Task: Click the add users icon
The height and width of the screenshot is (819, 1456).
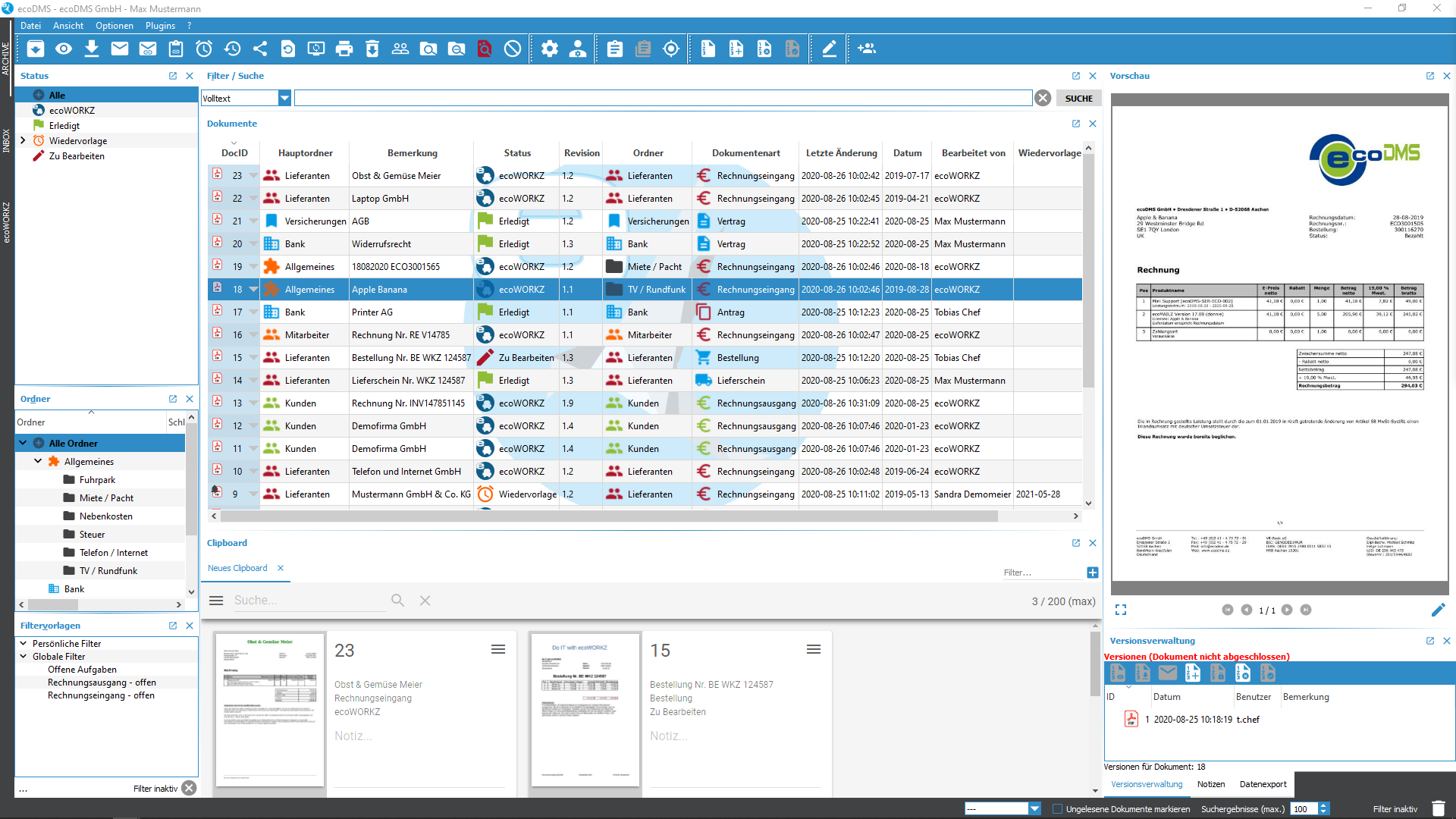Action: (x=867, y=49)
